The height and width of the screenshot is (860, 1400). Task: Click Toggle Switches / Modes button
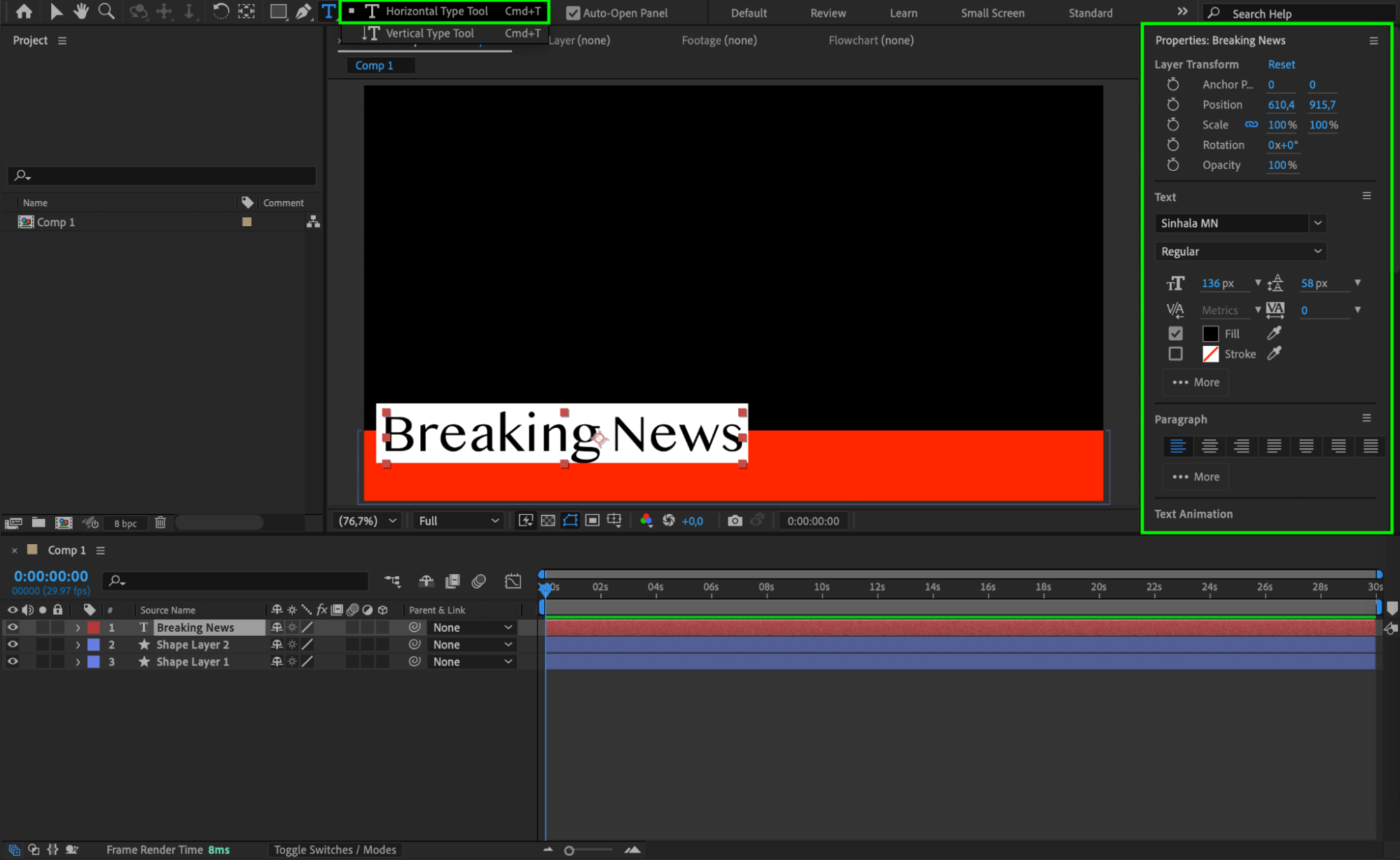(x=335, y=849)
